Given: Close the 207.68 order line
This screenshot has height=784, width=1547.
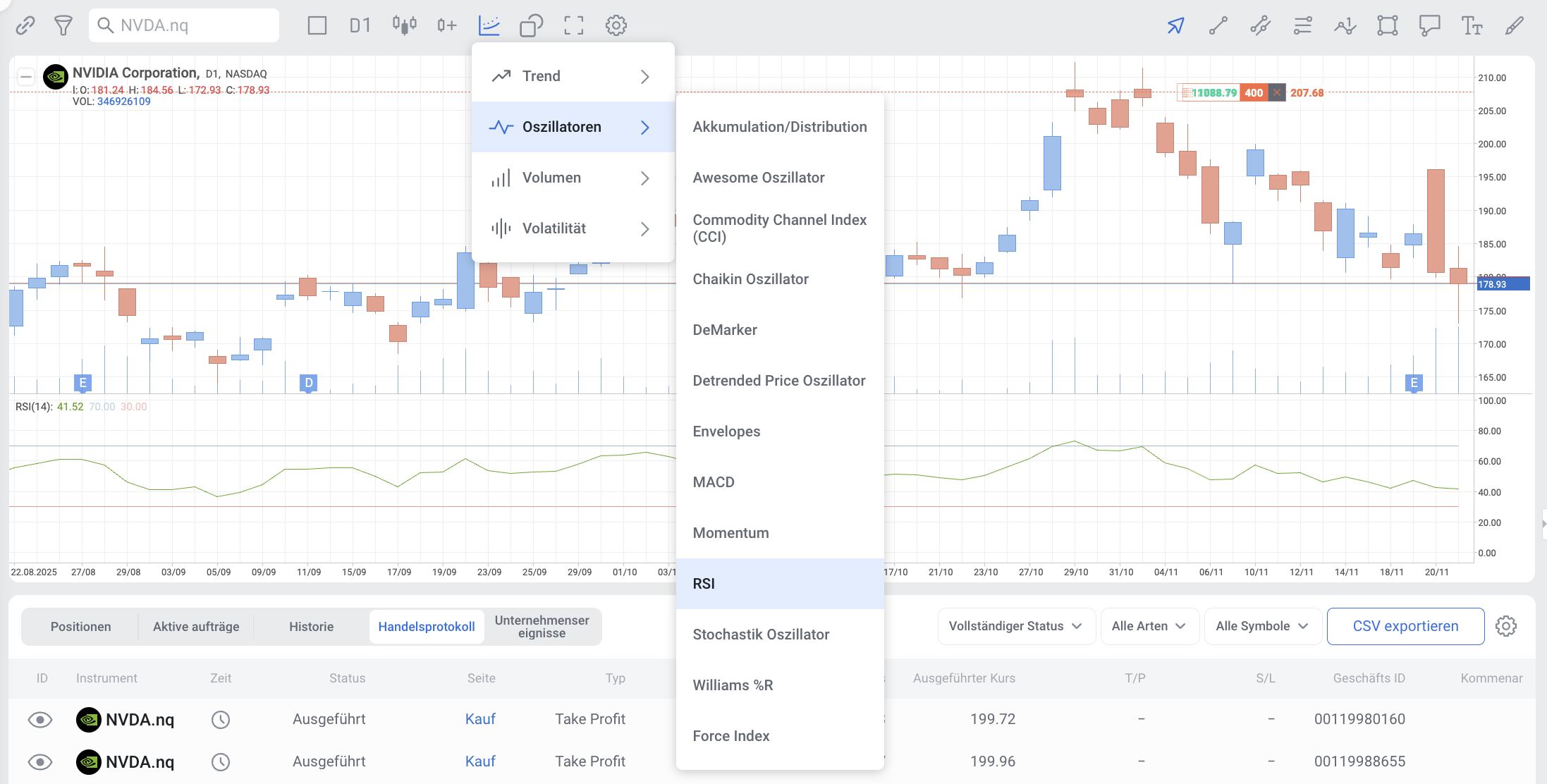Looking at the screenshot, I should 1277,93.
